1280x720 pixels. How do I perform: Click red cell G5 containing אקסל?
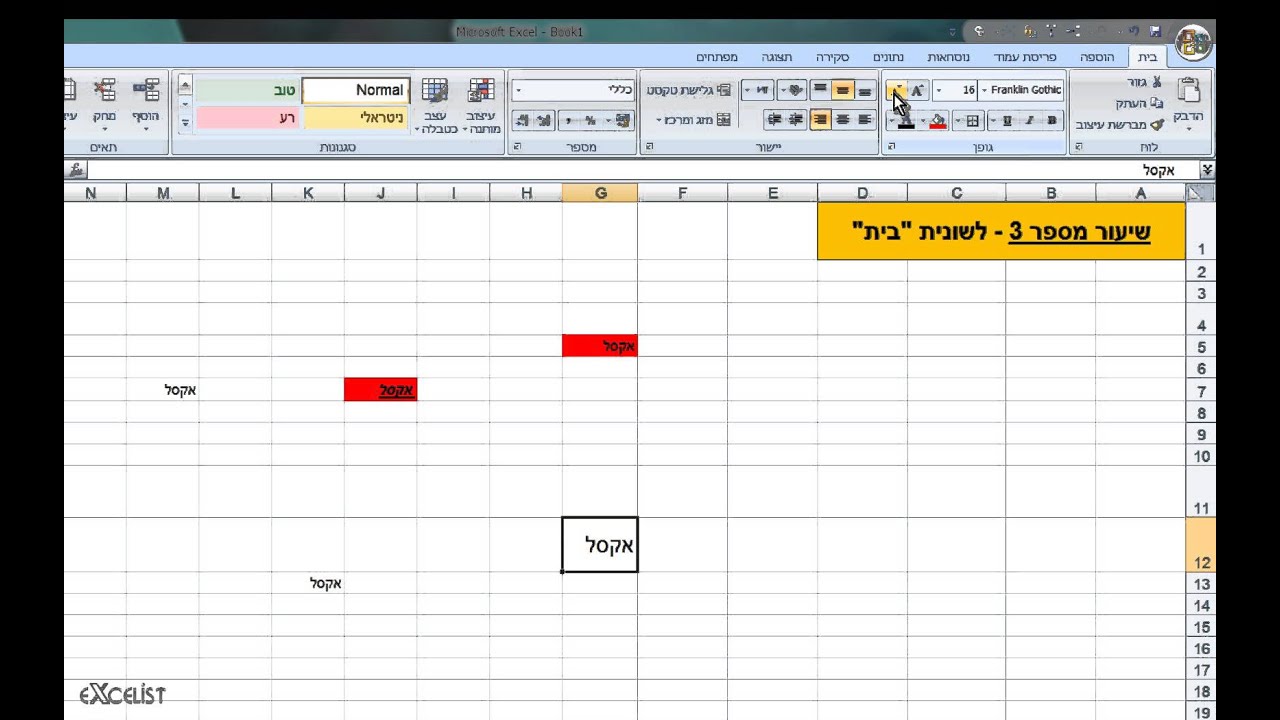(x=600, y=346)
